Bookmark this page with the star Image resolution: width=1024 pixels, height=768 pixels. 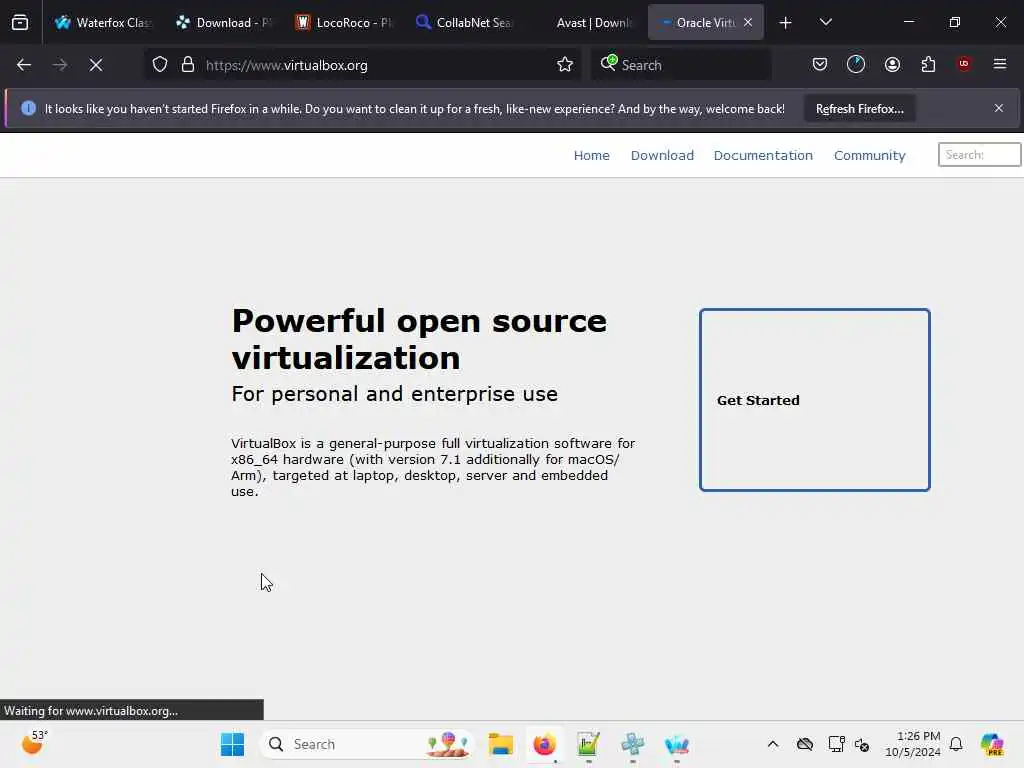(x=565, y=65)
